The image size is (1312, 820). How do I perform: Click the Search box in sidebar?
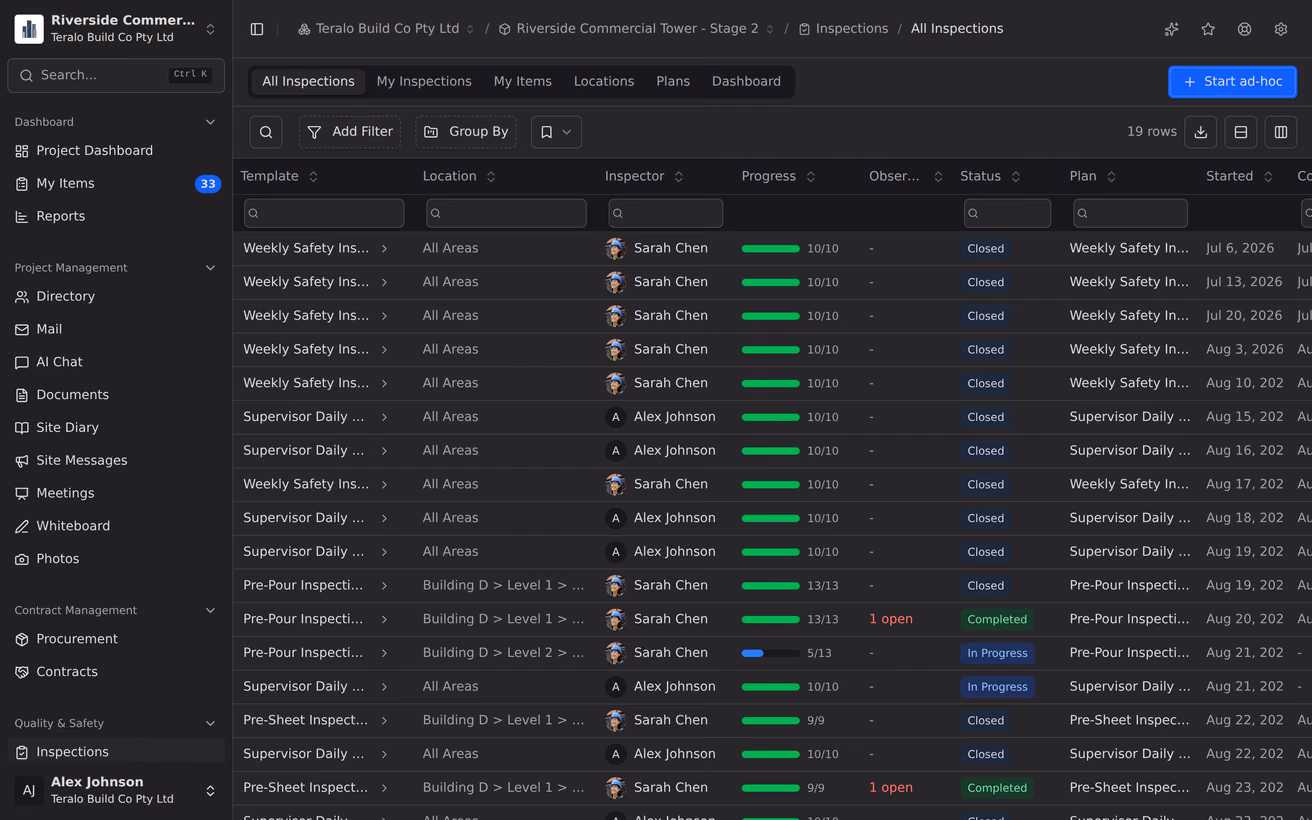tap(116, 75)
